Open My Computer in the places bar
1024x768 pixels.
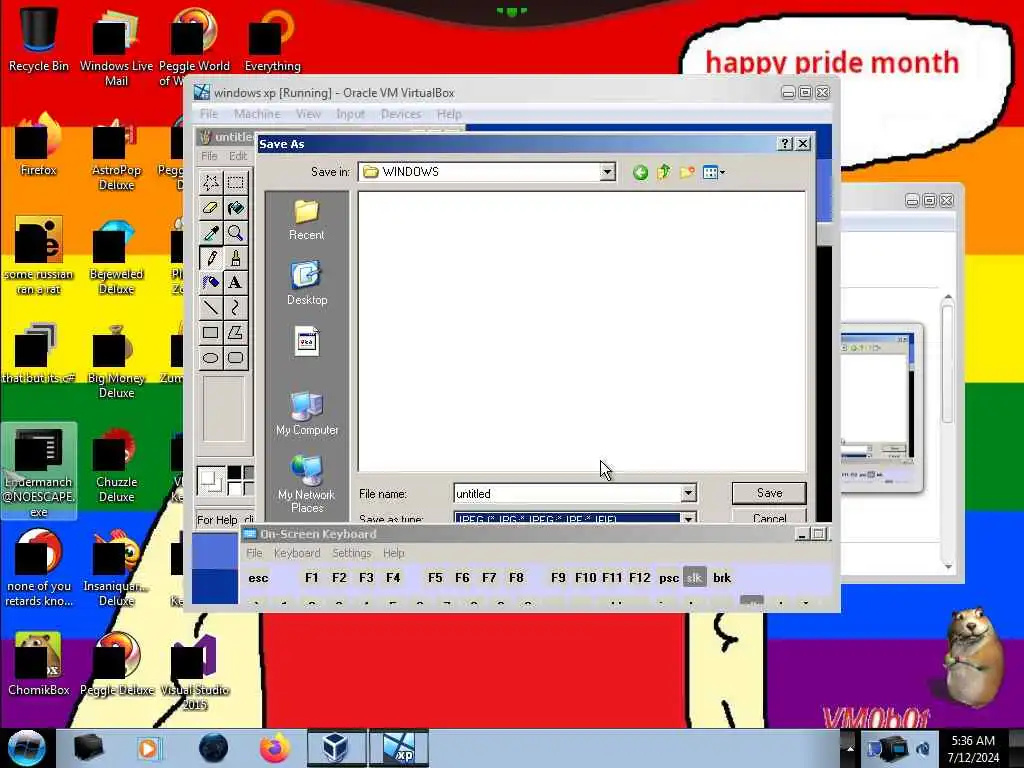click(x=306, y=413)
